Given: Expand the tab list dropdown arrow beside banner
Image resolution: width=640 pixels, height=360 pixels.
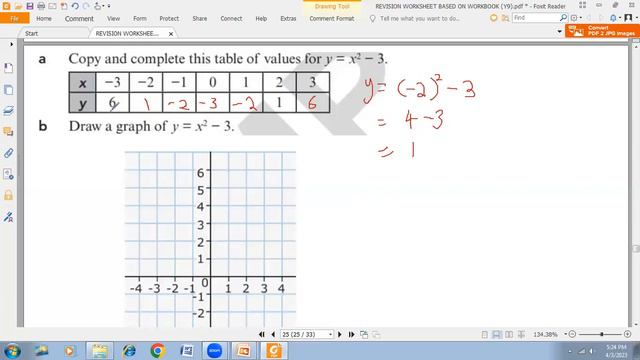Looking at the screenshot, I should [560, 31].
